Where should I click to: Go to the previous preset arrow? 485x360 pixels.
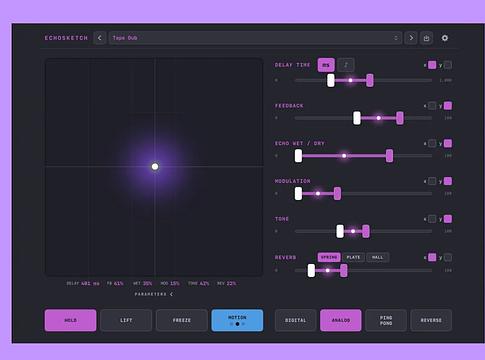pos(100,38)
